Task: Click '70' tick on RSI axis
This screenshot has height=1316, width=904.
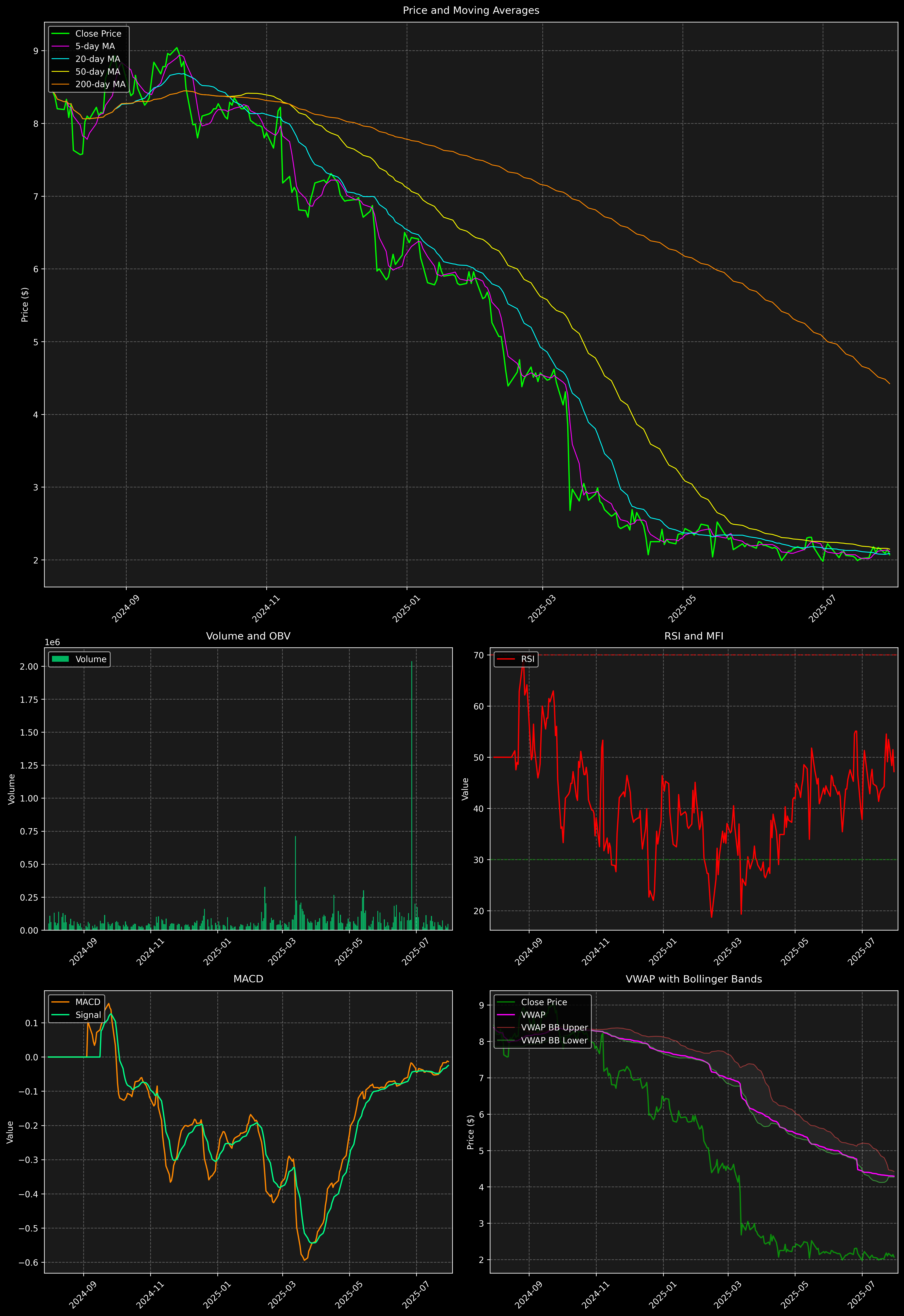Action: click(x=479, y=655)
